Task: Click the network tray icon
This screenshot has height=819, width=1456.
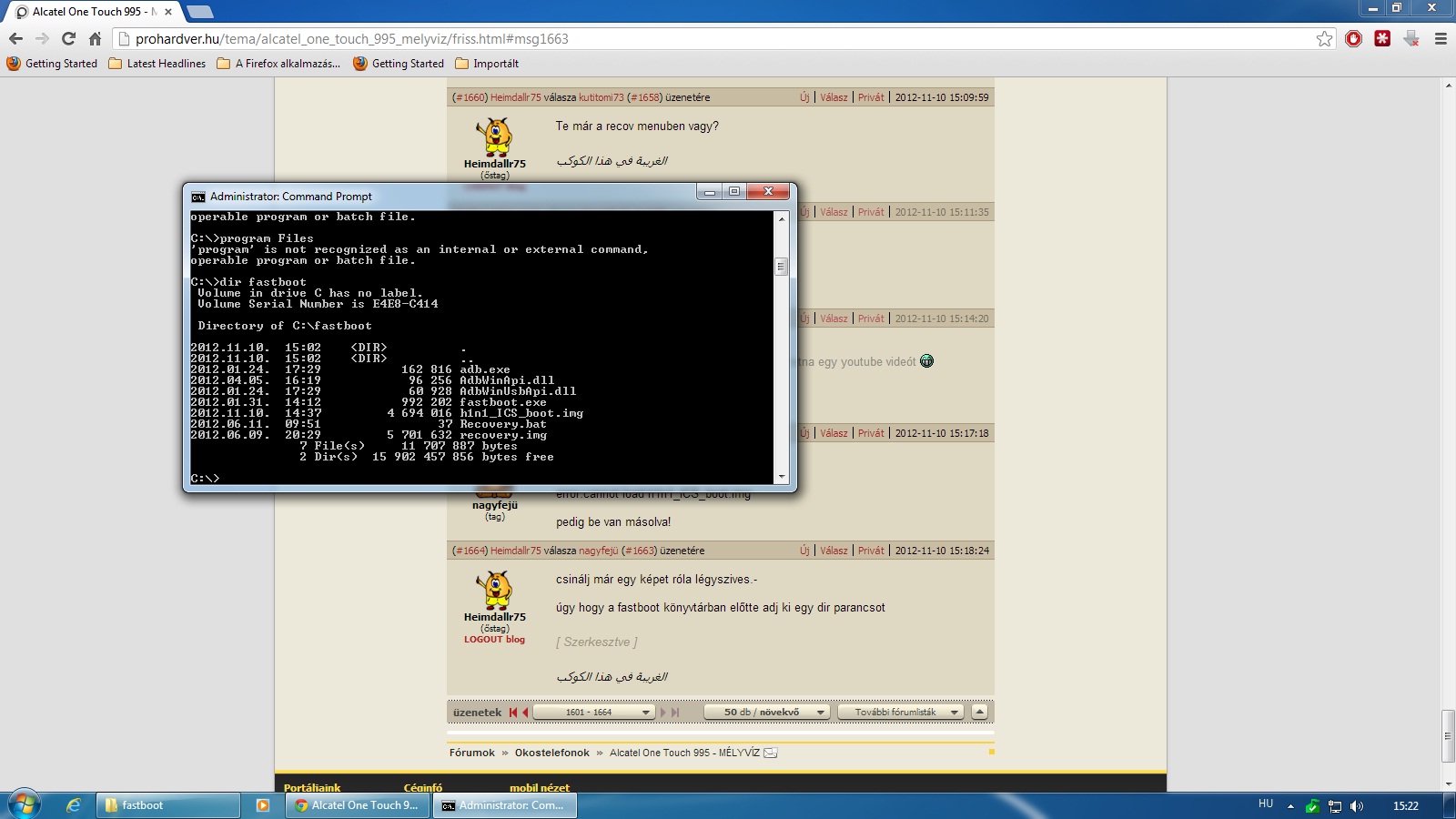Action: (x=1335, y=806)
